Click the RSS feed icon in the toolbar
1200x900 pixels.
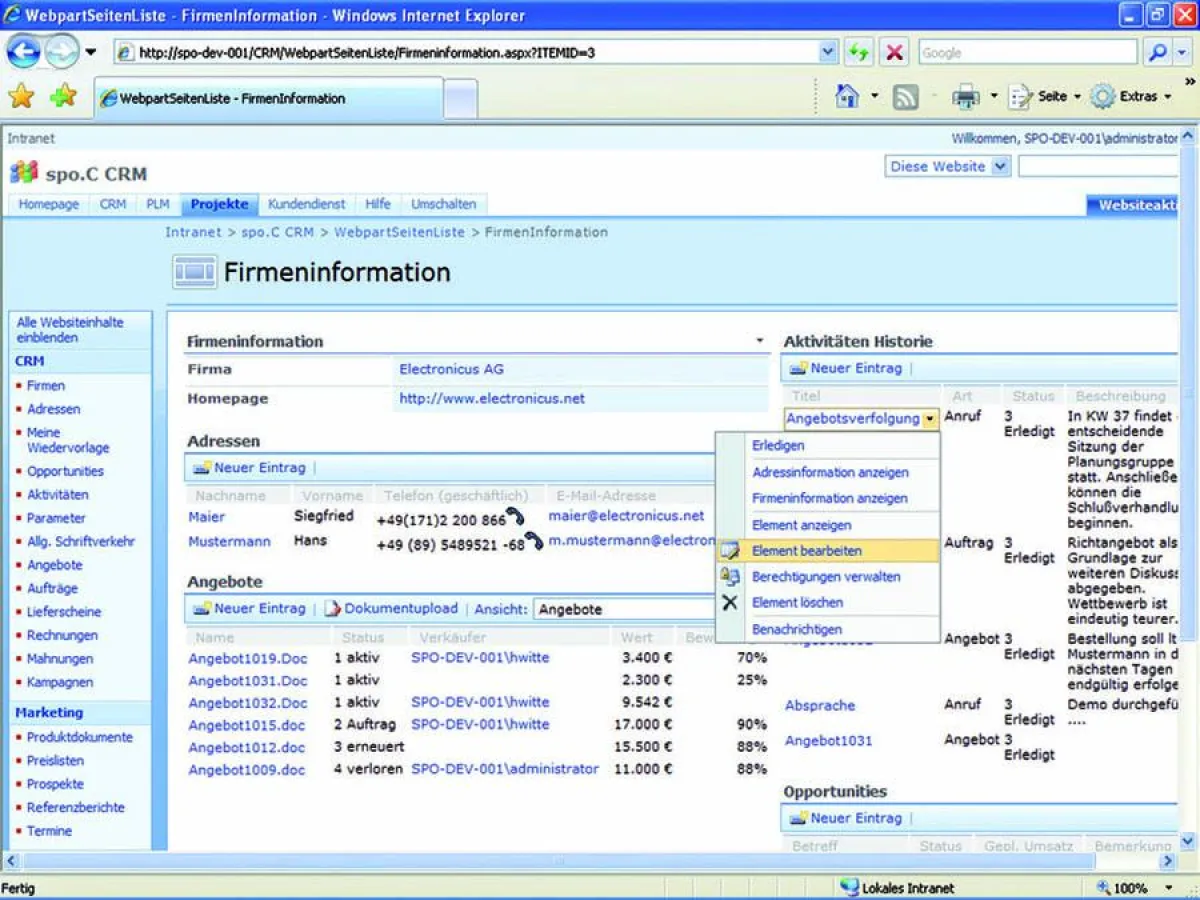click(905, 96)
